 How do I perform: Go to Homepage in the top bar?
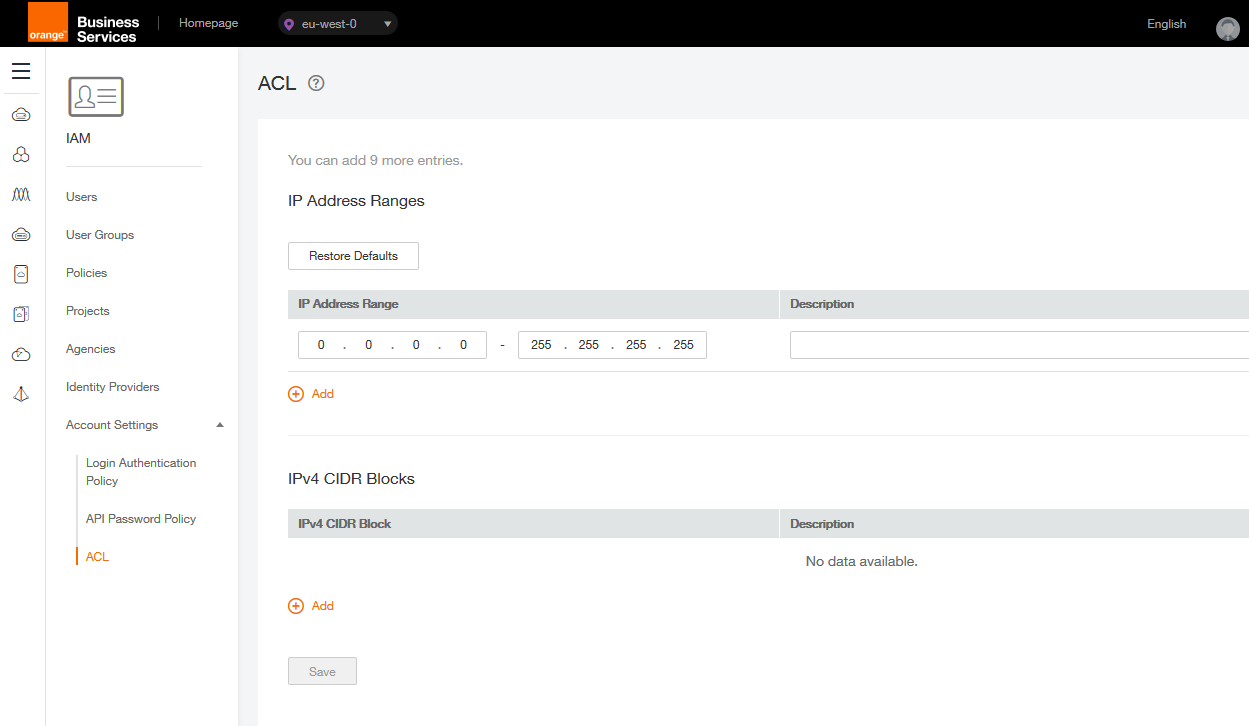[x=208, y=22]
